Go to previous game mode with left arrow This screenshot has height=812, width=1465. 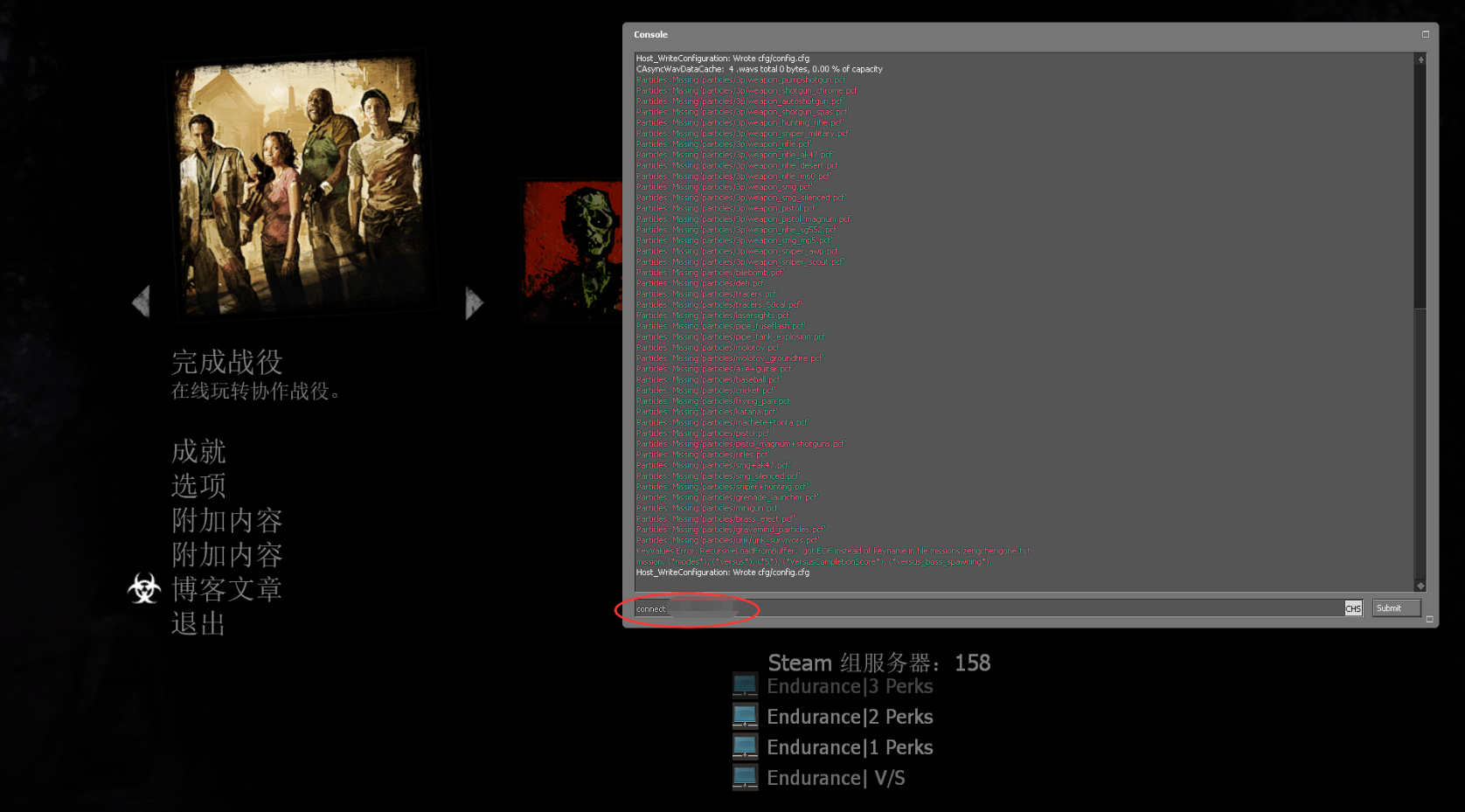(141, 302)
